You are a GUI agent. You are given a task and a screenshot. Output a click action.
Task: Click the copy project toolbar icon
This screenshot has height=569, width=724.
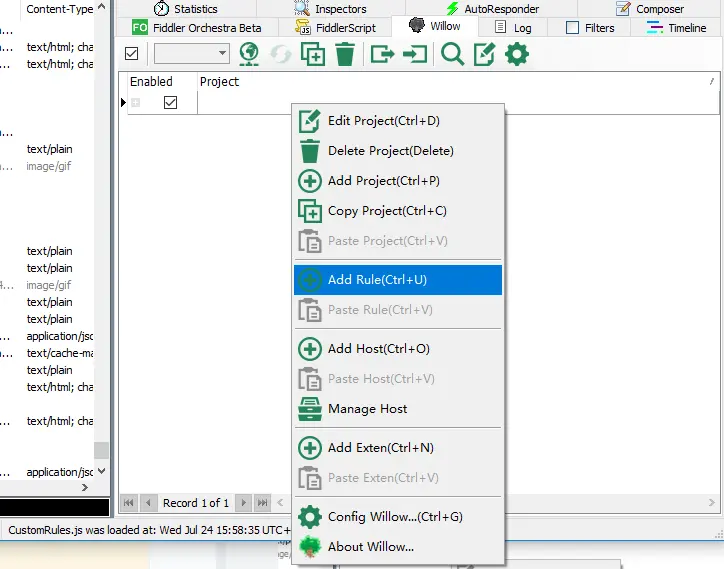pos(313,54)
